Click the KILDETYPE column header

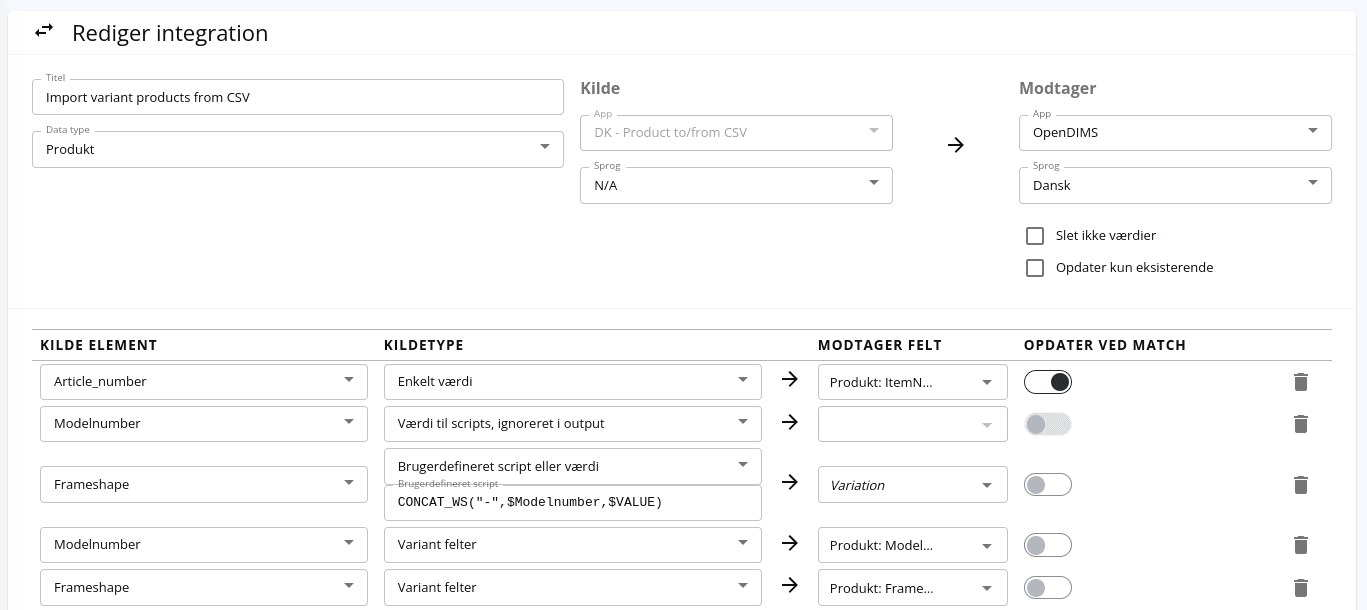pos(424,345)
